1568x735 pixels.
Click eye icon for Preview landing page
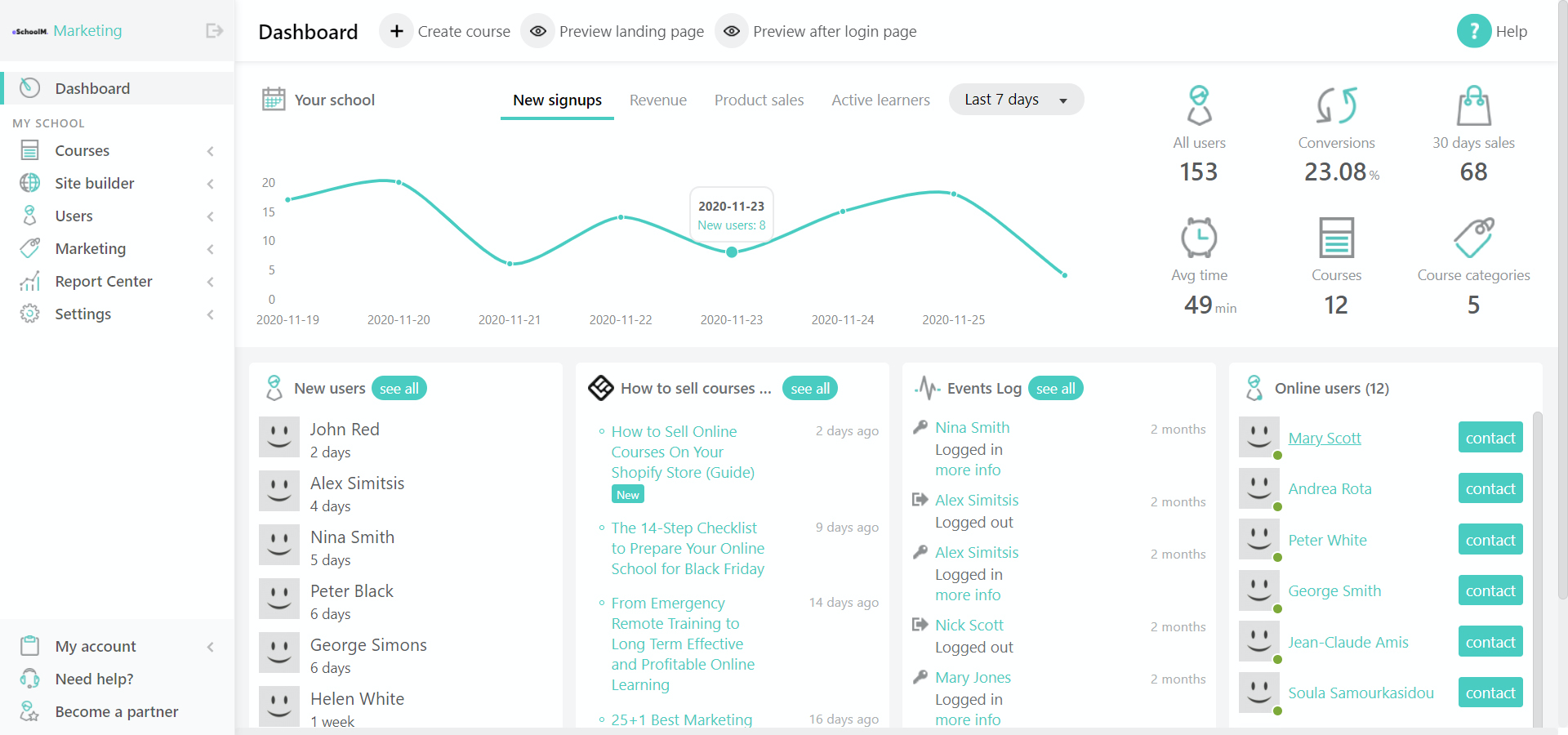tap(537, 31)
